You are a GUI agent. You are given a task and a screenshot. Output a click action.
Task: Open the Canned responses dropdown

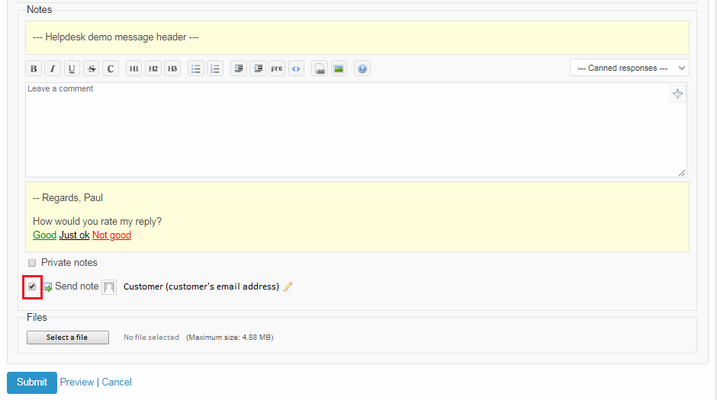629,68
